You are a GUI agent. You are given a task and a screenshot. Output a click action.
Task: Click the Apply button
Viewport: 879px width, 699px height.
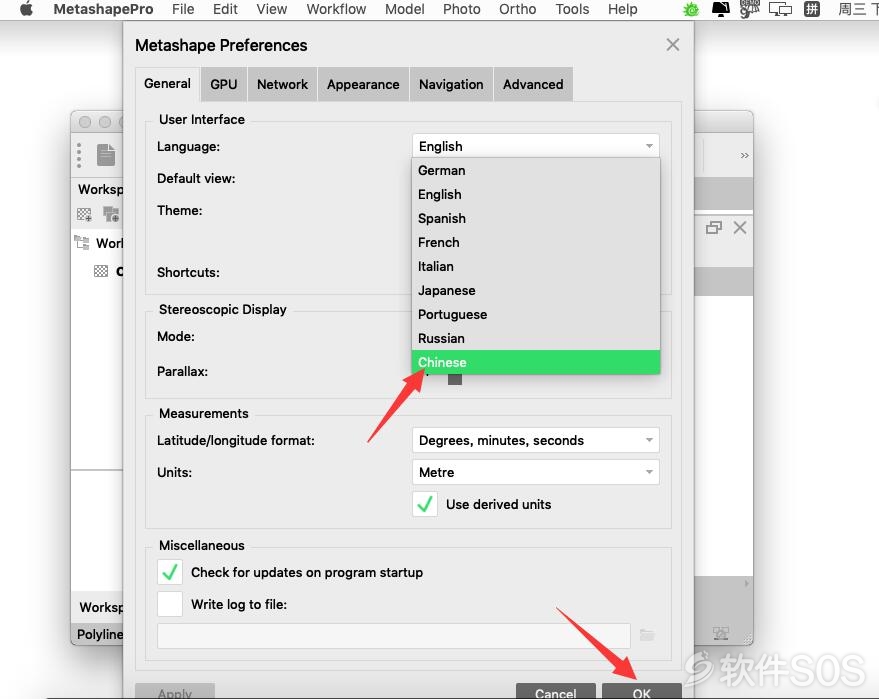(175, 692)
